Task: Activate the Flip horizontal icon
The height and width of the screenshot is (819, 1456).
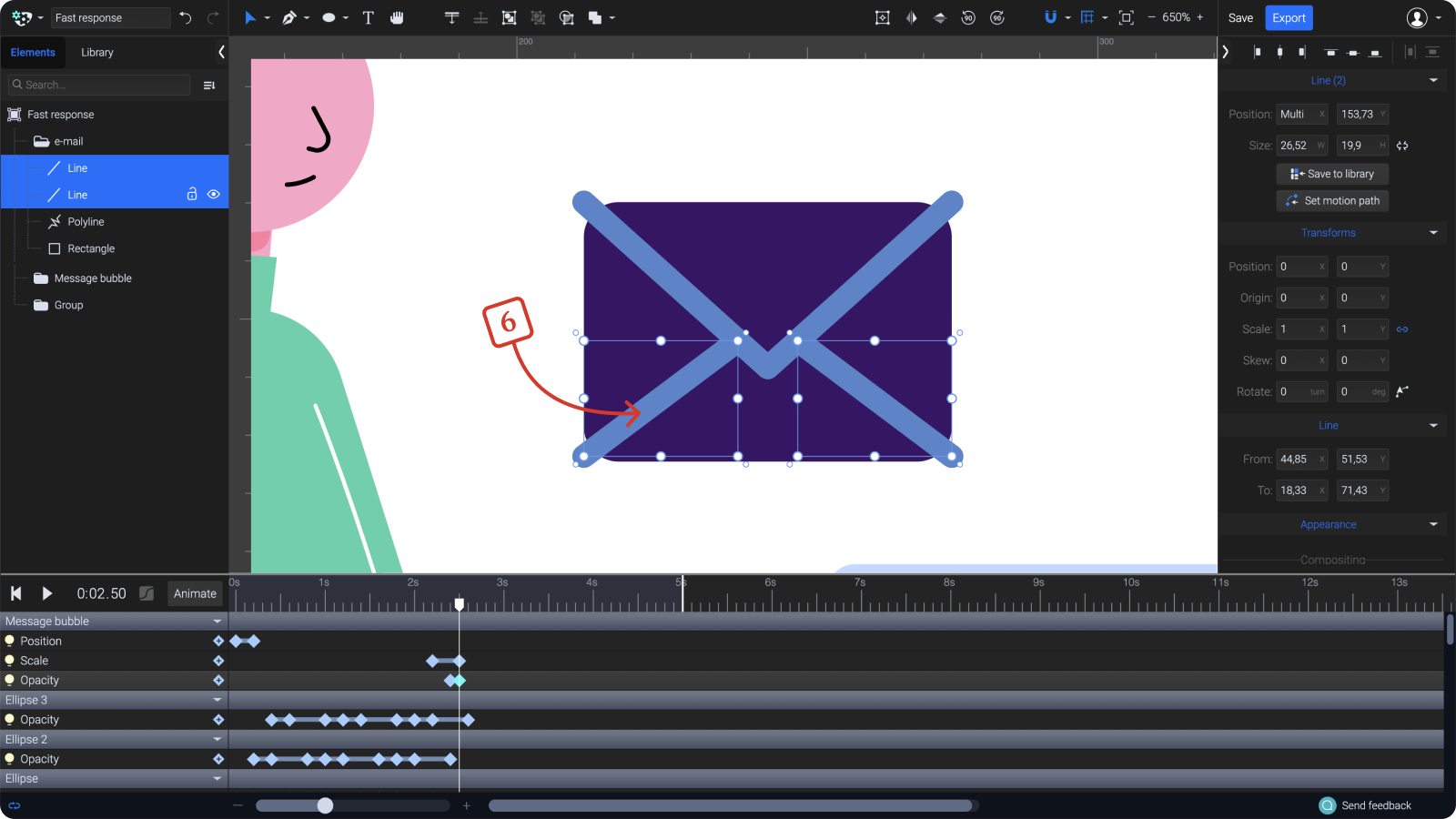Action: (911, 17)
